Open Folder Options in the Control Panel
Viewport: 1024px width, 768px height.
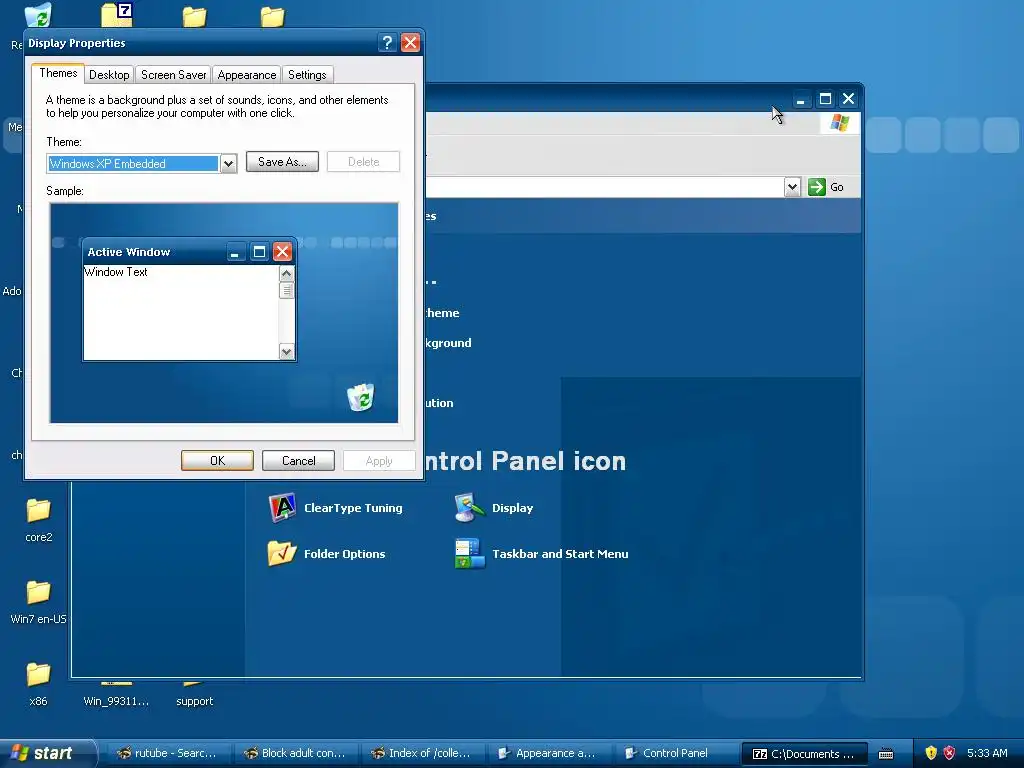[327, 554]
